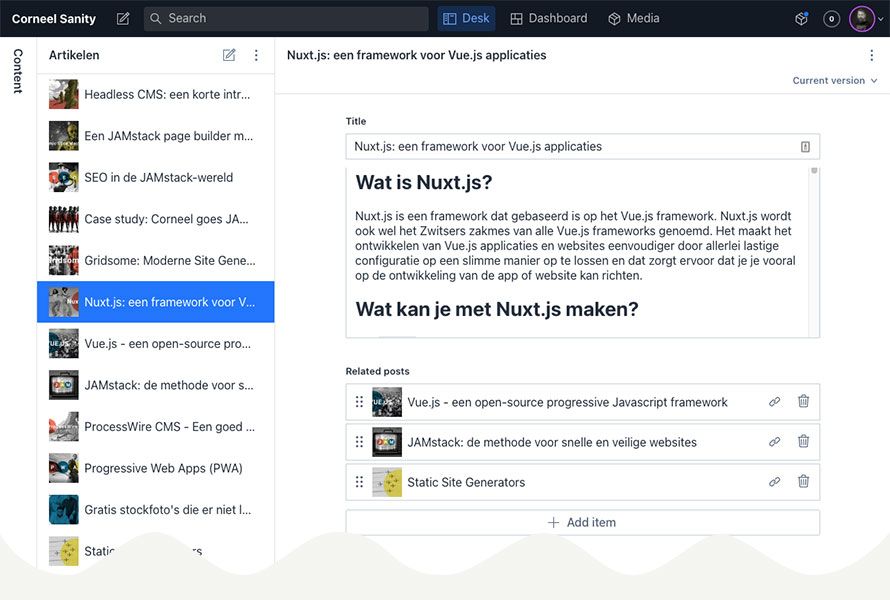The height and width of the screenshot is (600, 890).
Task: Open the Dashboard tab
Action: [x=549, y=19]
